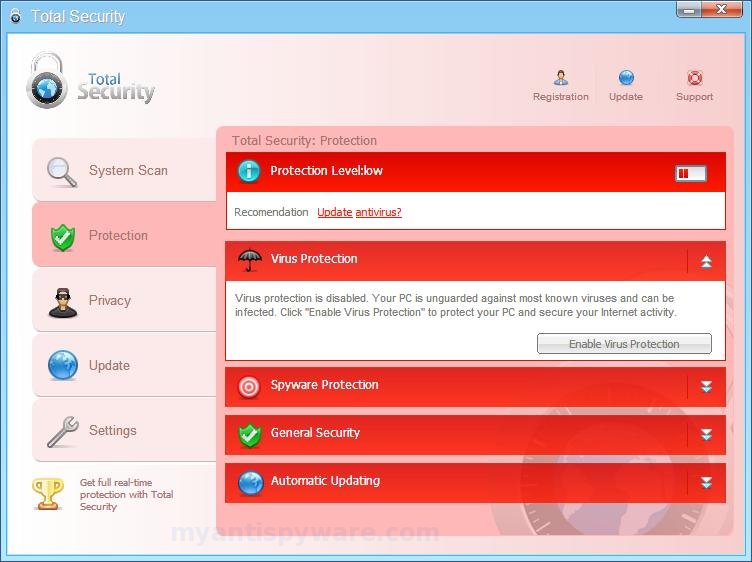Expand the General Security section
The height and width of the screenshot is (562, 752).
point(706,434)
